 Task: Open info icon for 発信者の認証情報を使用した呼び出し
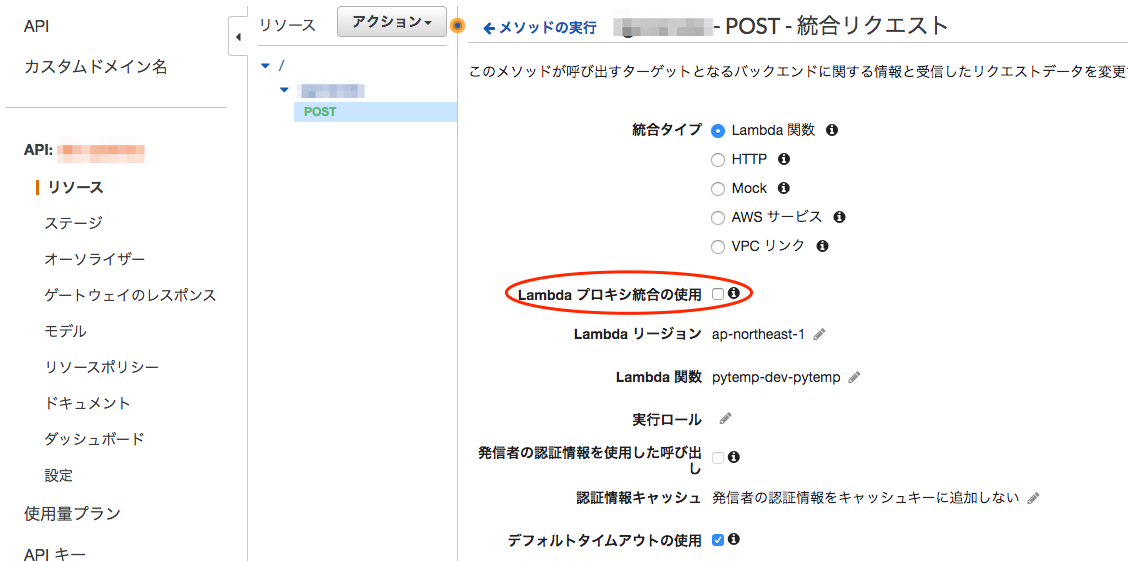pyautogui.click(x=734, y=456)
